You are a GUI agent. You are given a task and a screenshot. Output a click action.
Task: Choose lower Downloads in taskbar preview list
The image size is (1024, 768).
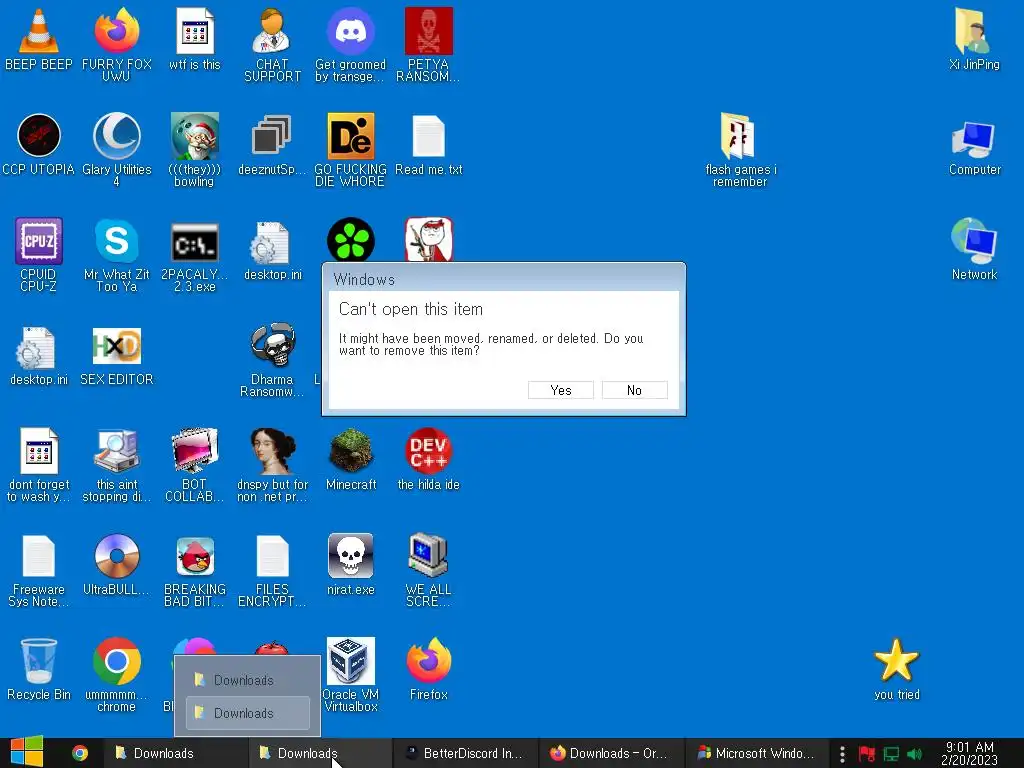pyautogui.click(x=248, y=713)
